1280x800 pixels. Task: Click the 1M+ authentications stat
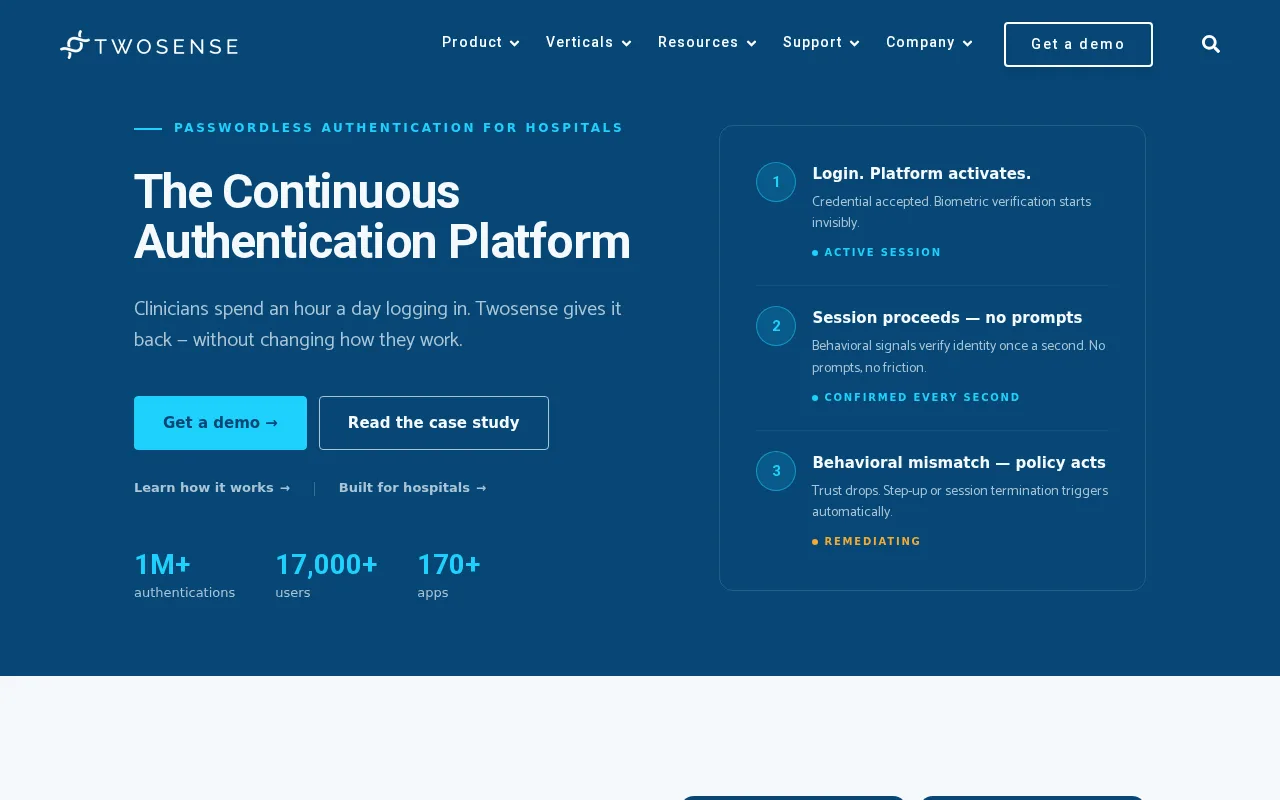pos(185,575)
